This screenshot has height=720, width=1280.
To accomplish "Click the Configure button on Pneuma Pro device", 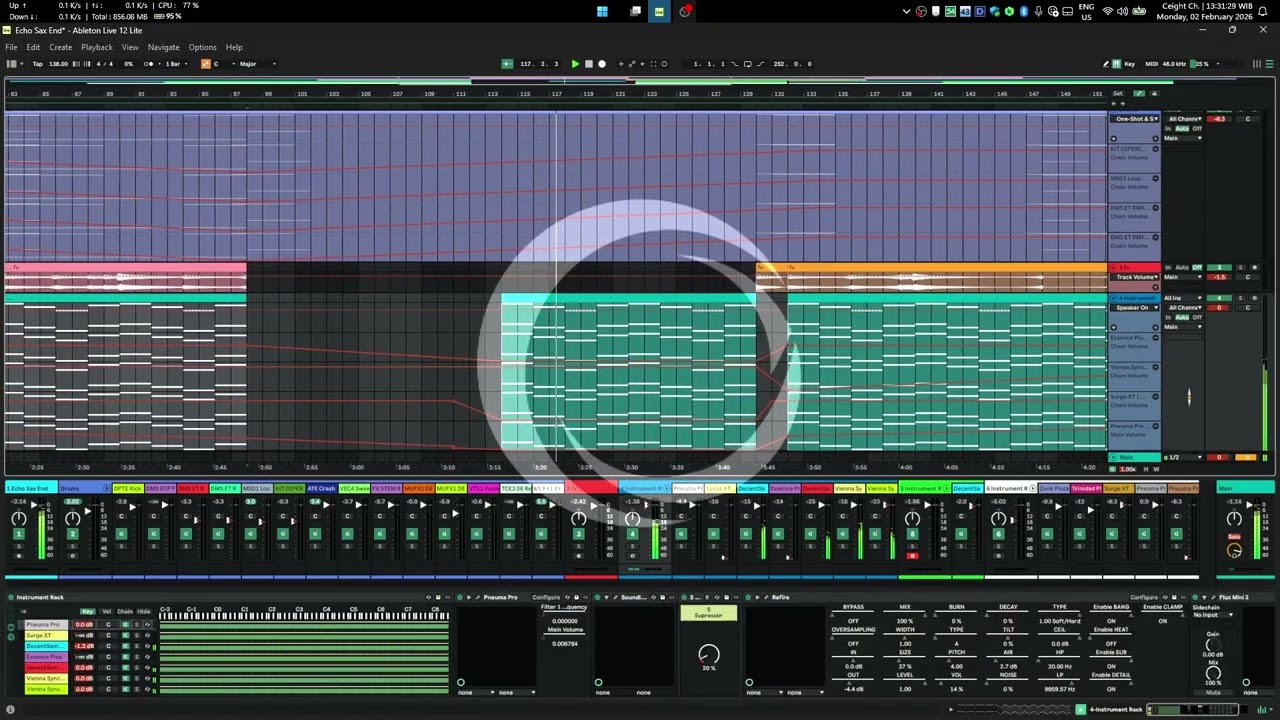I will click(545, 598).
